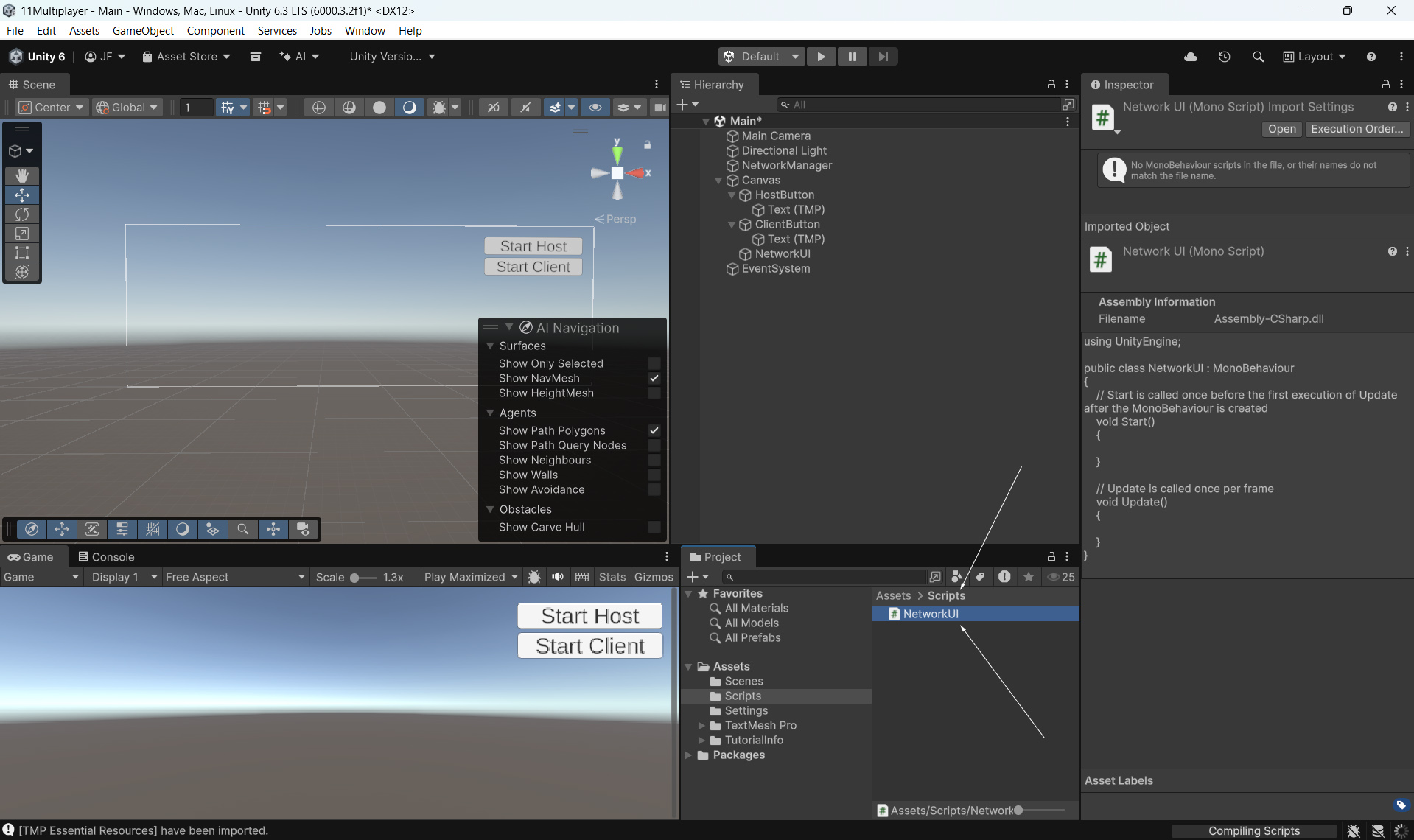Select the Rect transform tool
The image size is (1414, 840).
[22, 253]
